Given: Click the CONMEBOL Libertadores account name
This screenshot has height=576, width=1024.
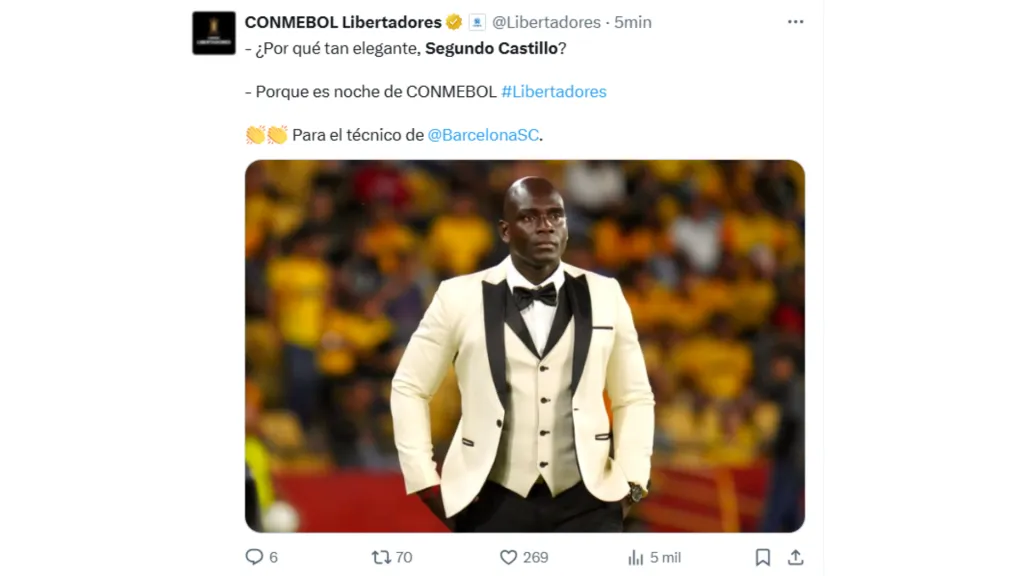Looking at the screenshot, I should 343,22.
